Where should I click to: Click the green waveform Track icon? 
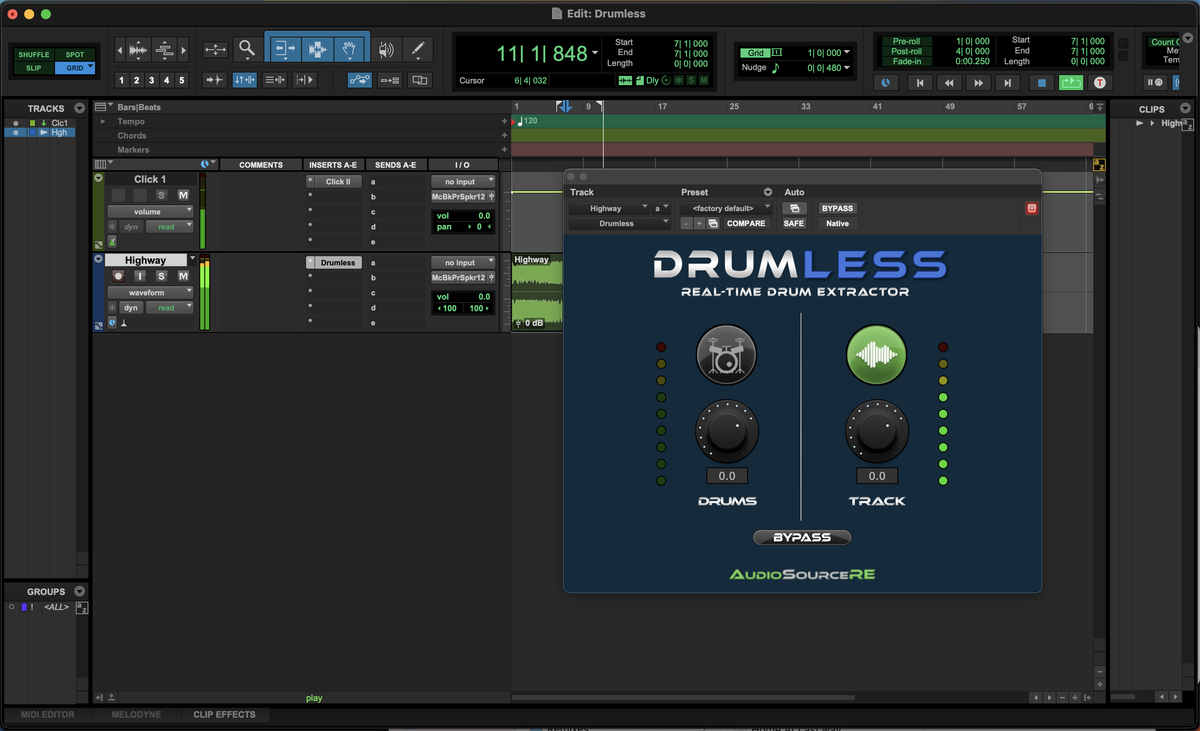(x=876, y=354)
